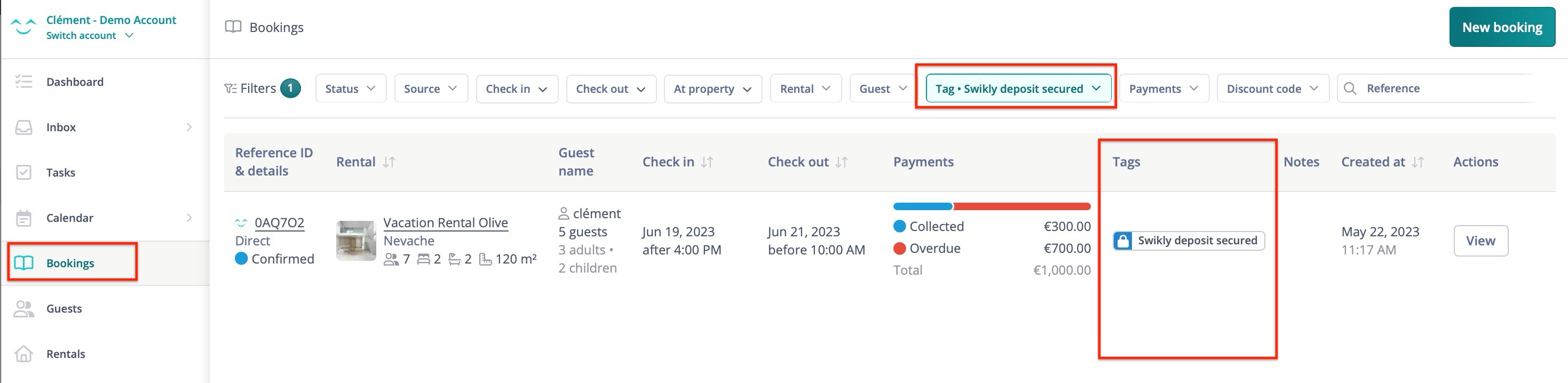Sort by Created at column arrows
This screenshot has width=1568, height=383.
[x=1417, y=162]
